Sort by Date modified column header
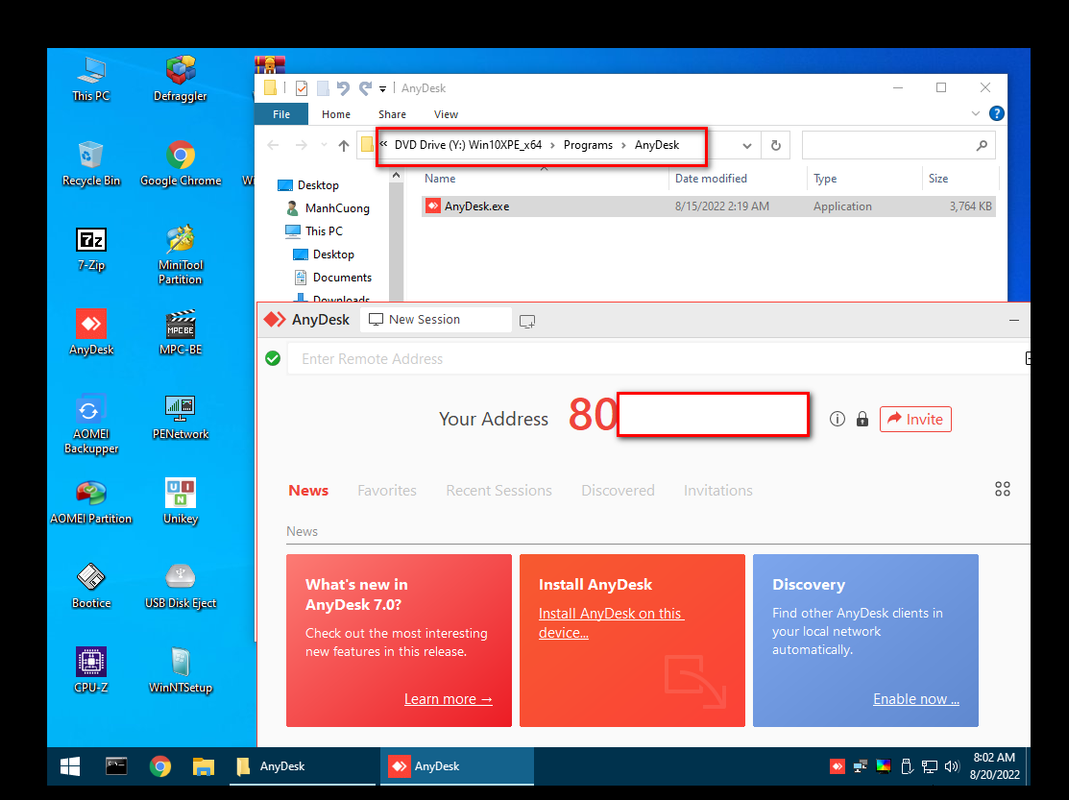This screenshot has width=1069, height=800. point(710,179)
